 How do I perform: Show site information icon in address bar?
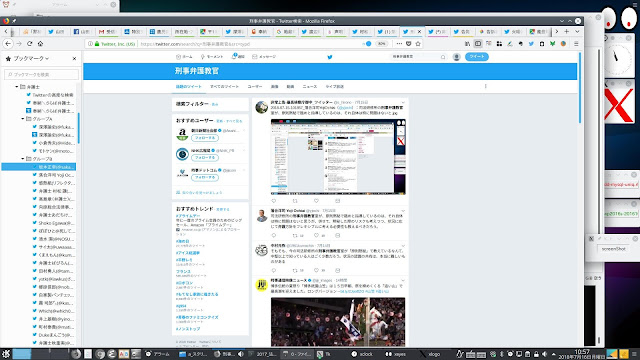[x=90, y=44]
